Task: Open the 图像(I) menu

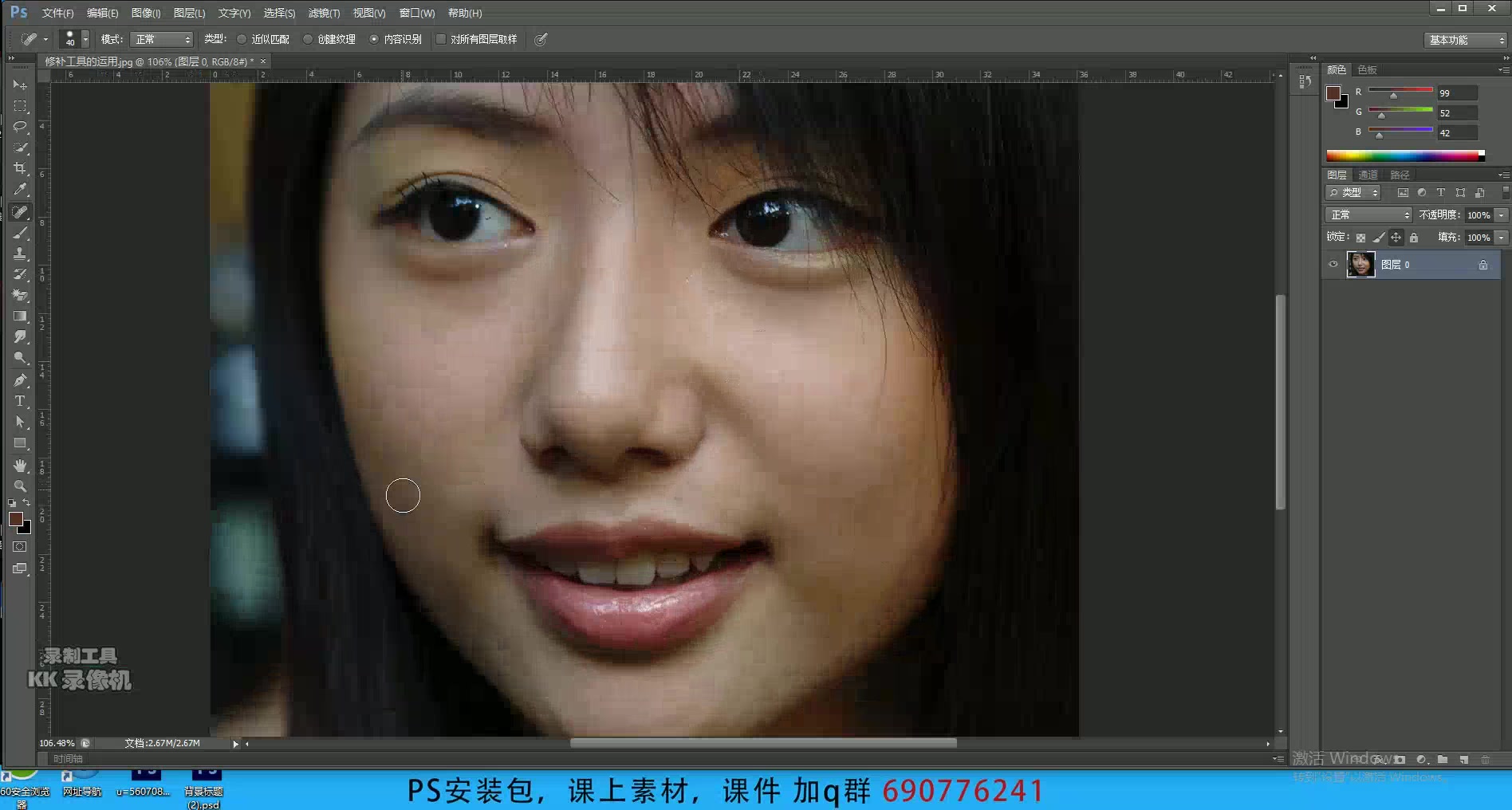Action: [146, 14]
